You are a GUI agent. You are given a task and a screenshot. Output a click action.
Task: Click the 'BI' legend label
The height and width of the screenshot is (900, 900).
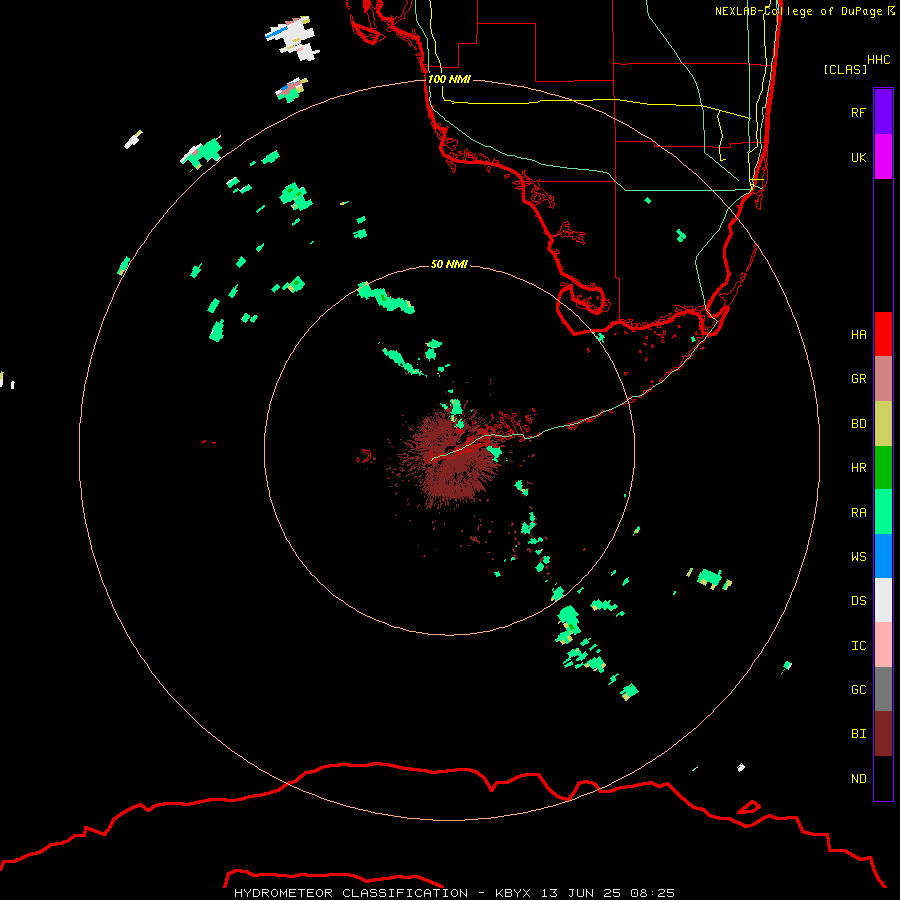point(858,734)
